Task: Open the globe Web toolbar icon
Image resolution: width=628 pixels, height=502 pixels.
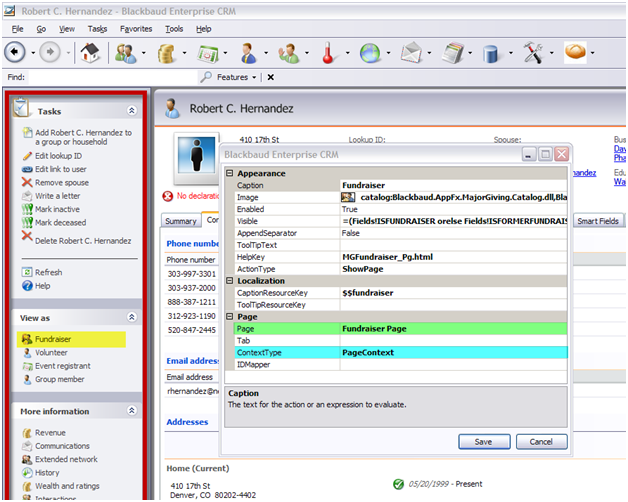Action: 370,53
